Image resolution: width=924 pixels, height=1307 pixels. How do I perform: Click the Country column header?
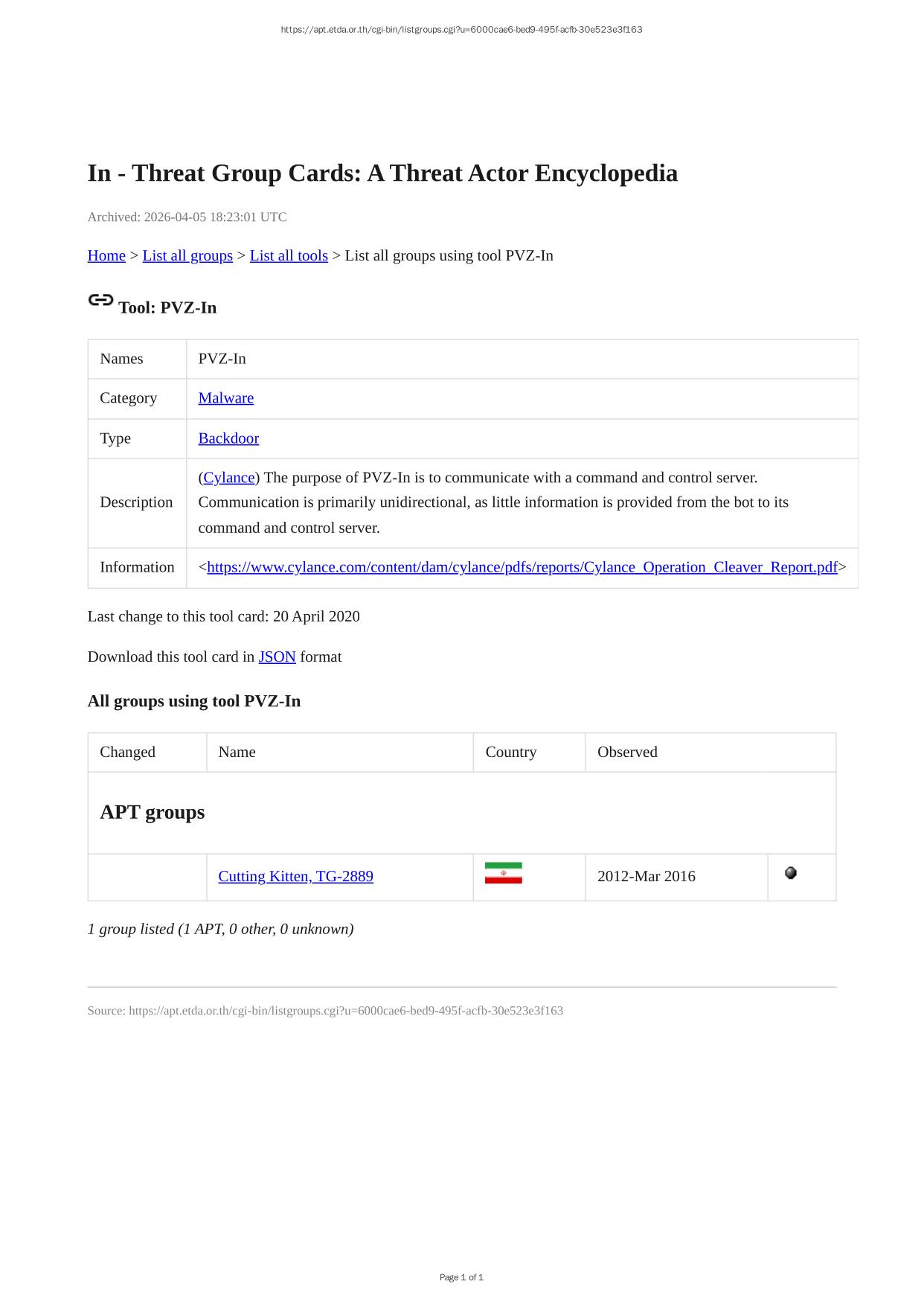click(510, 752)
